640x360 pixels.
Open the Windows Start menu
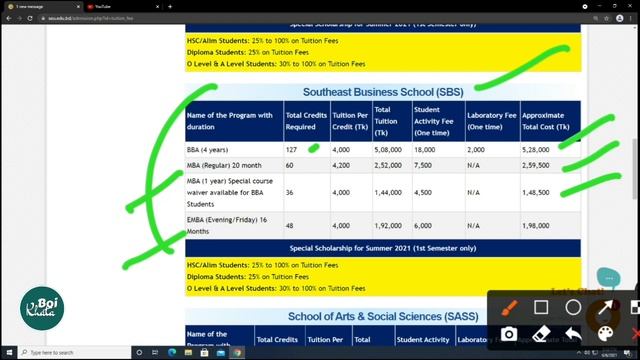click(9, 352)
